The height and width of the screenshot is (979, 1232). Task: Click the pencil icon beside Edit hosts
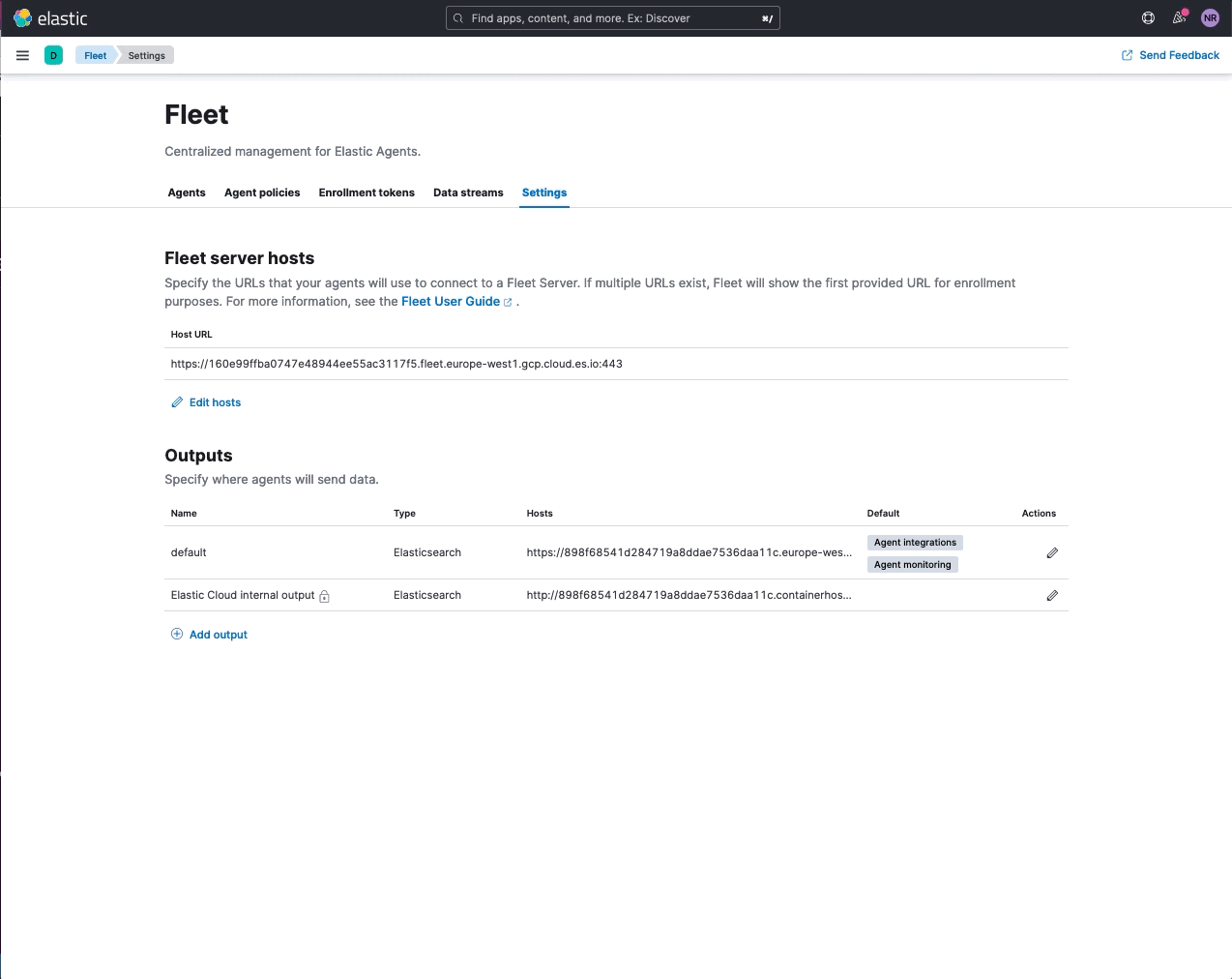pos(176,401)
